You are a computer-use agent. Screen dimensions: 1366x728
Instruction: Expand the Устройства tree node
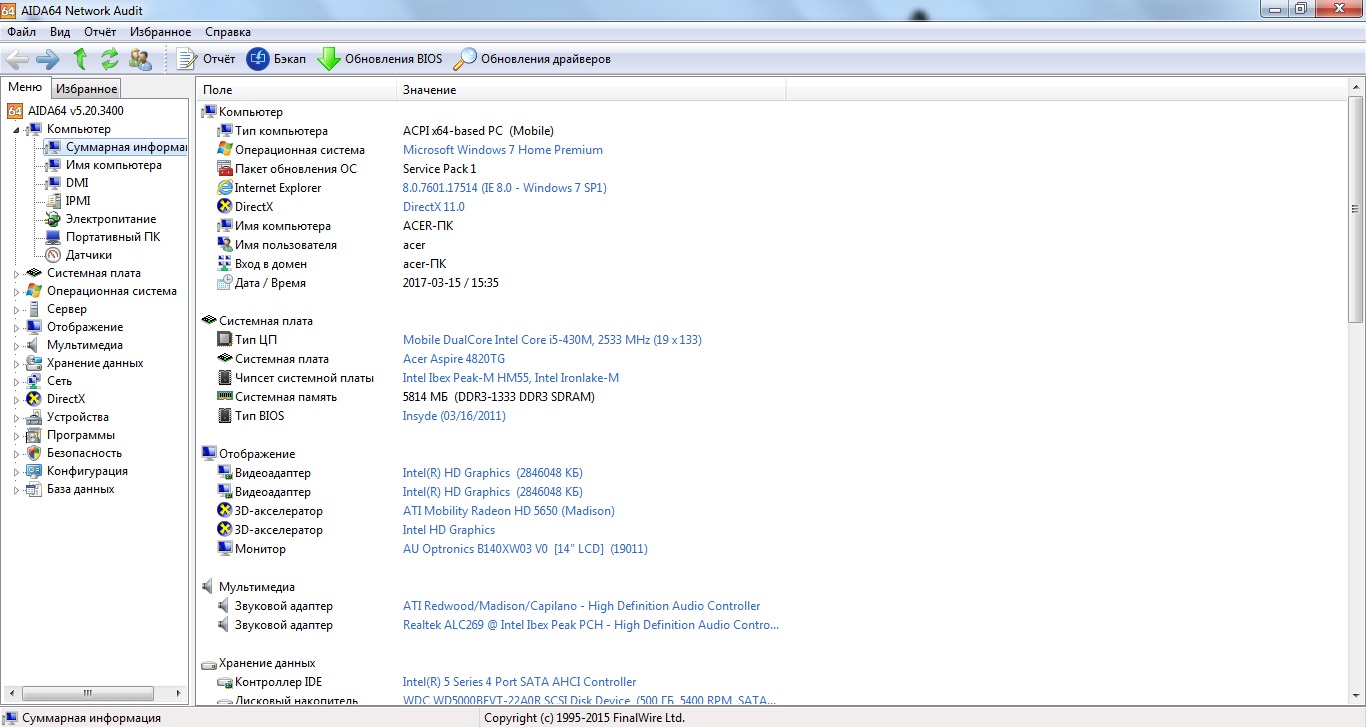[16, 418]
